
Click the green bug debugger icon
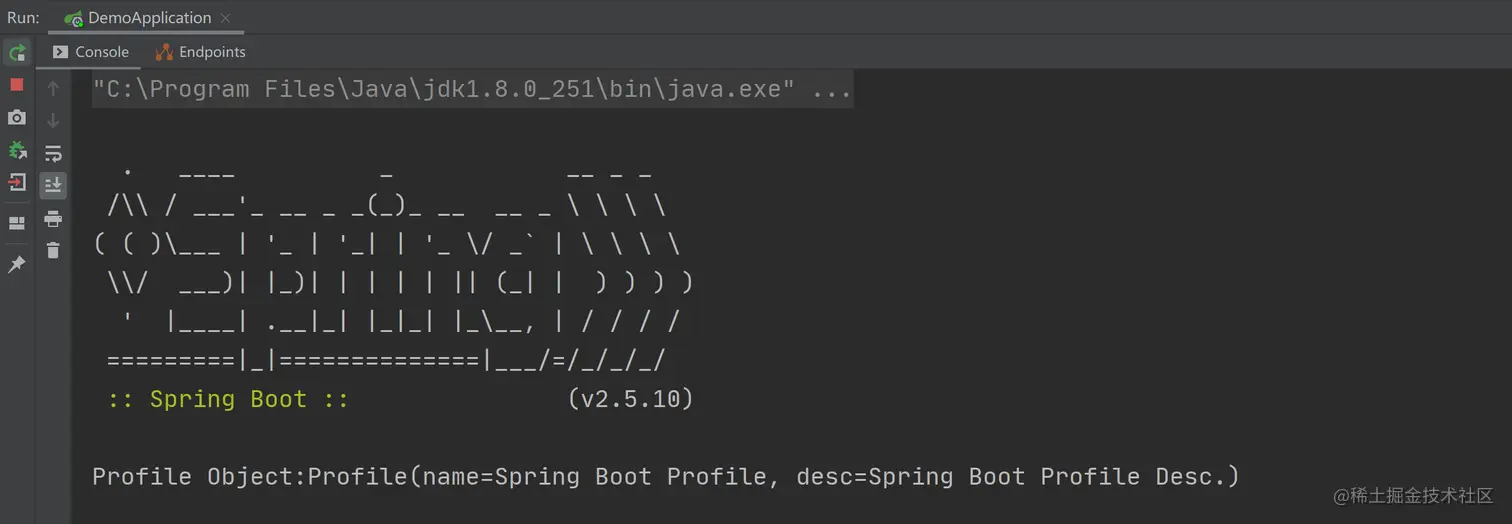tap(17, 150)
